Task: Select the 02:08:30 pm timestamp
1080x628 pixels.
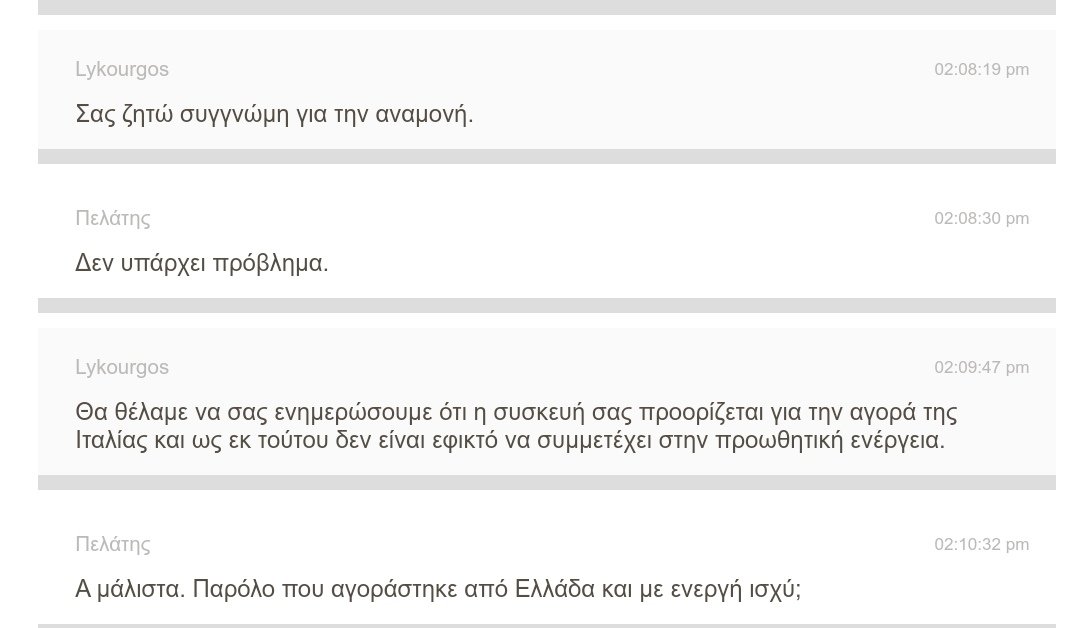Action: coord(982,218)
